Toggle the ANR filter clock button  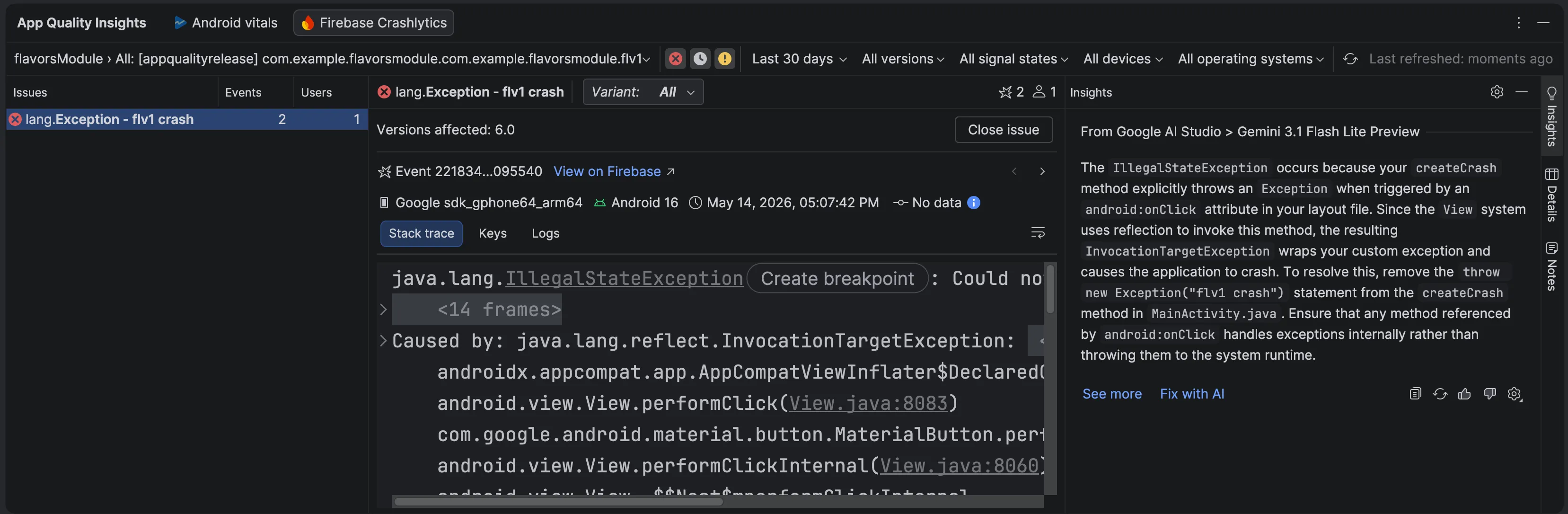pyautogui.click(x=701, y=59)
